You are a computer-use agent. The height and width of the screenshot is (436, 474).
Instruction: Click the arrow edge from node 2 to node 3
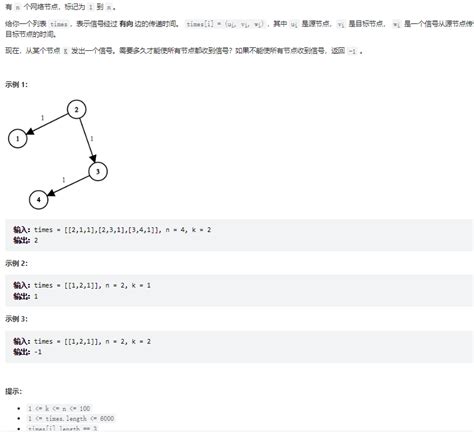(88, 140)
